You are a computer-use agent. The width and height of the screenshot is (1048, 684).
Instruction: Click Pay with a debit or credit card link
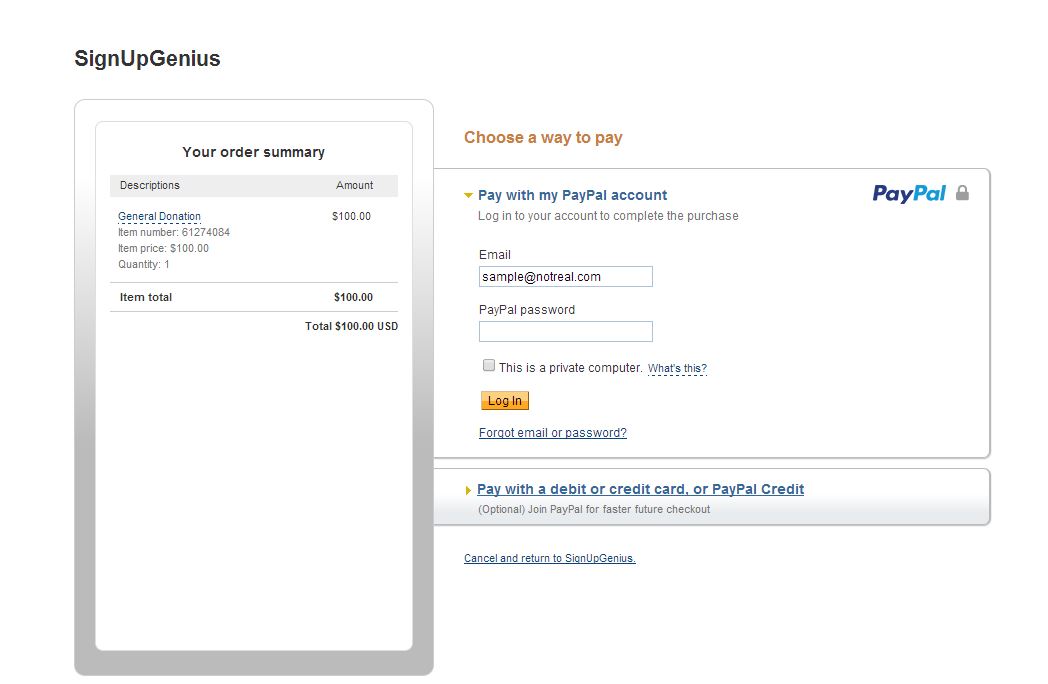pos(640,489)
